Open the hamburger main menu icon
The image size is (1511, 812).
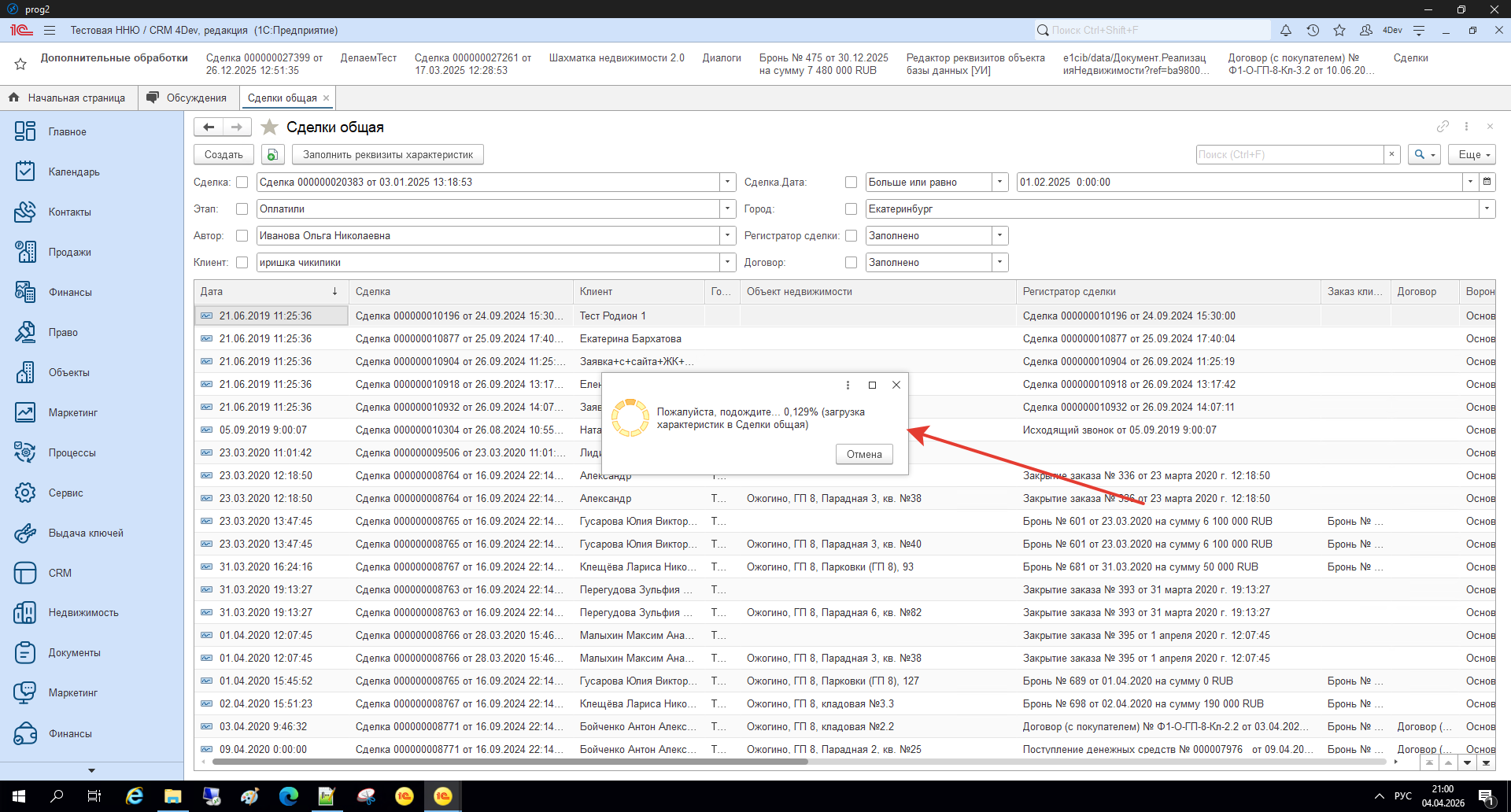pos(50,31)
